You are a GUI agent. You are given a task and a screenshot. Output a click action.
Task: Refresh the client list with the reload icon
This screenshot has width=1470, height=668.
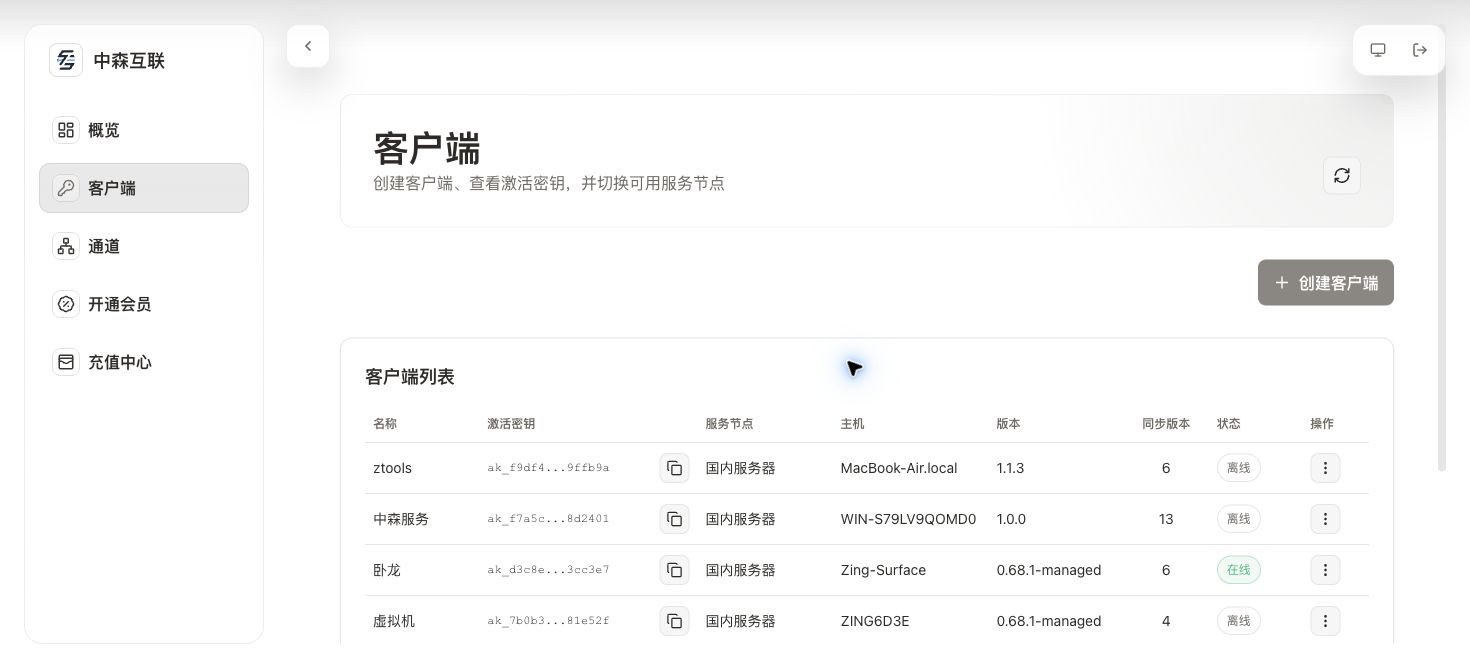click(x=1342, y=176)
